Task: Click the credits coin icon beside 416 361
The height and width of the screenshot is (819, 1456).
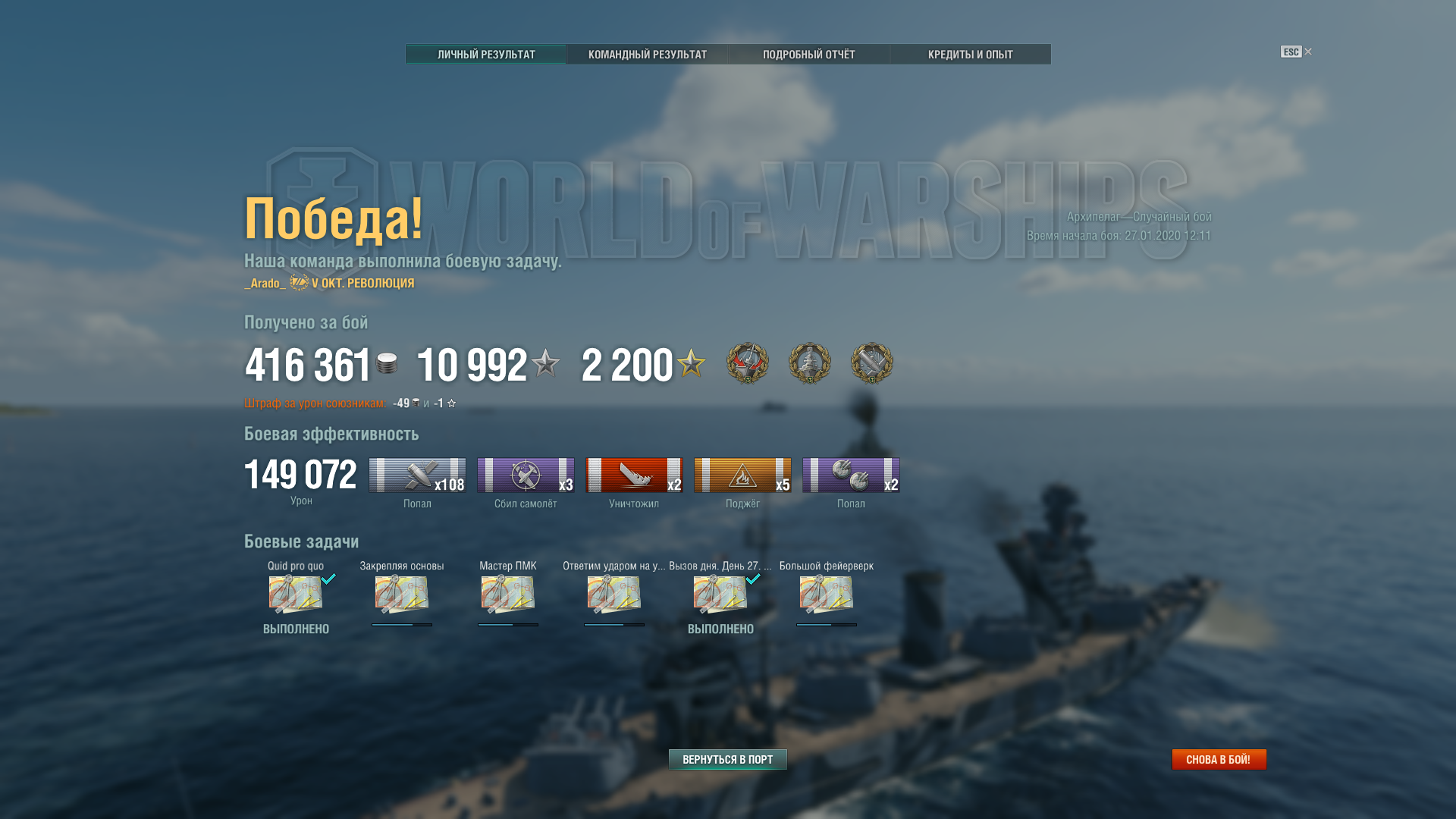Action: (x=387, y=363)
